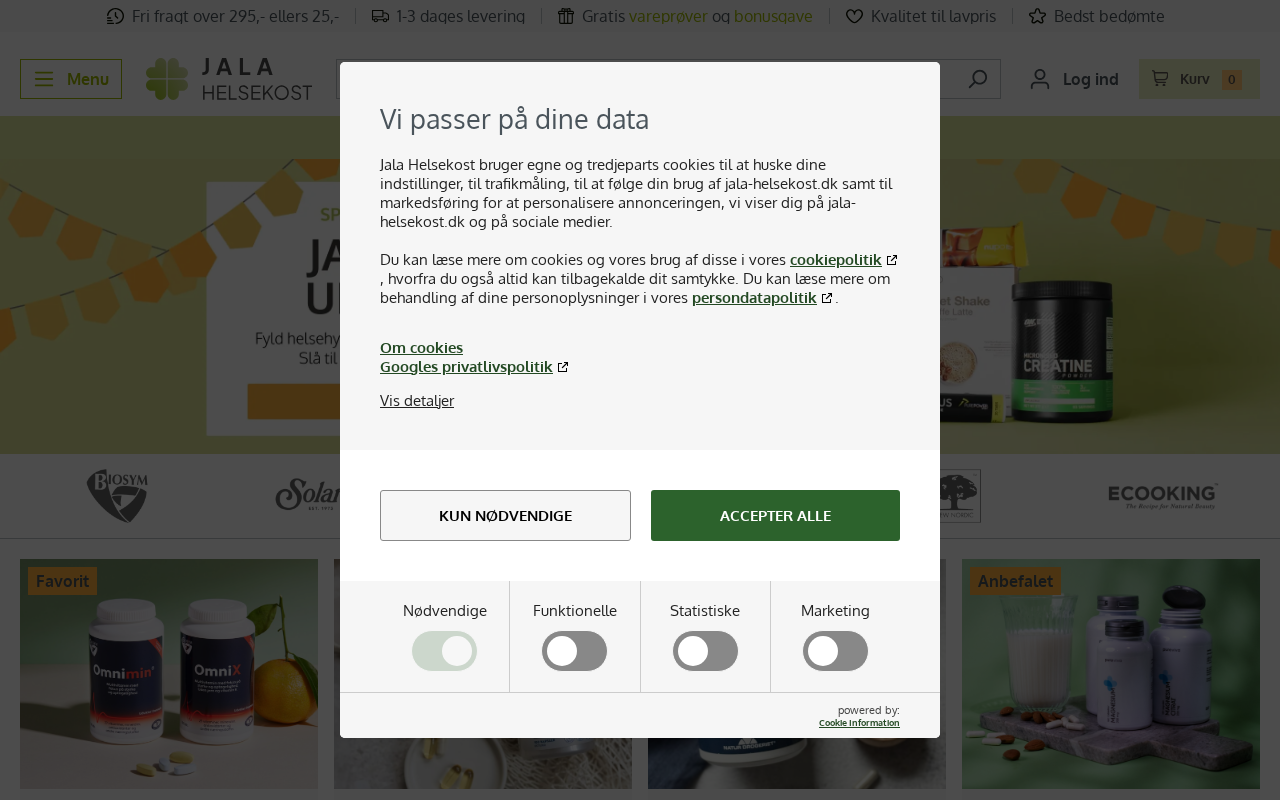This screenshot has width=1280, height=800.
Task: Open the Favorit Omnimin product thumbnail
Action: 169,674
